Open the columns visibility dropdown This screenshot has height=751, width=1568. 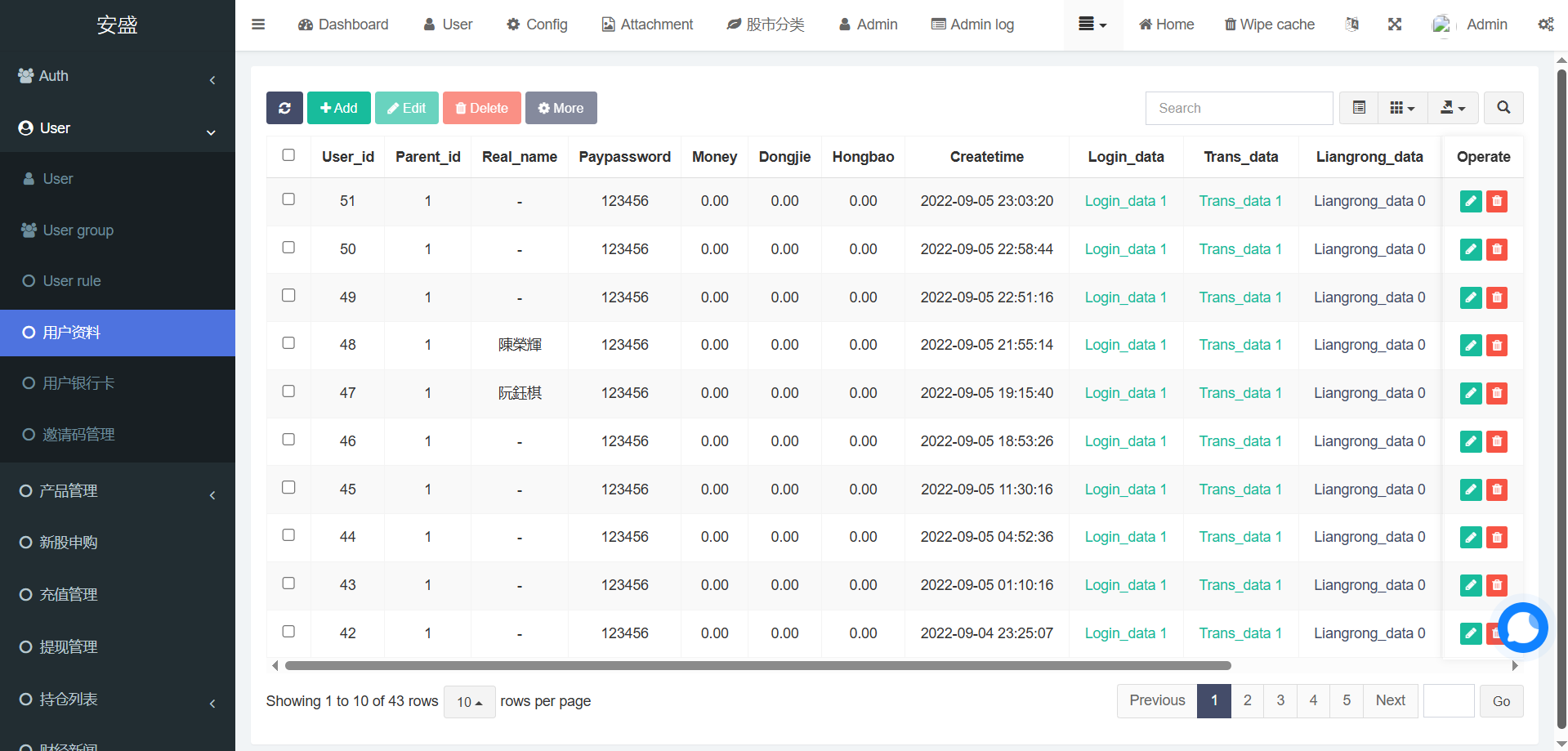tap(1402, 108)
